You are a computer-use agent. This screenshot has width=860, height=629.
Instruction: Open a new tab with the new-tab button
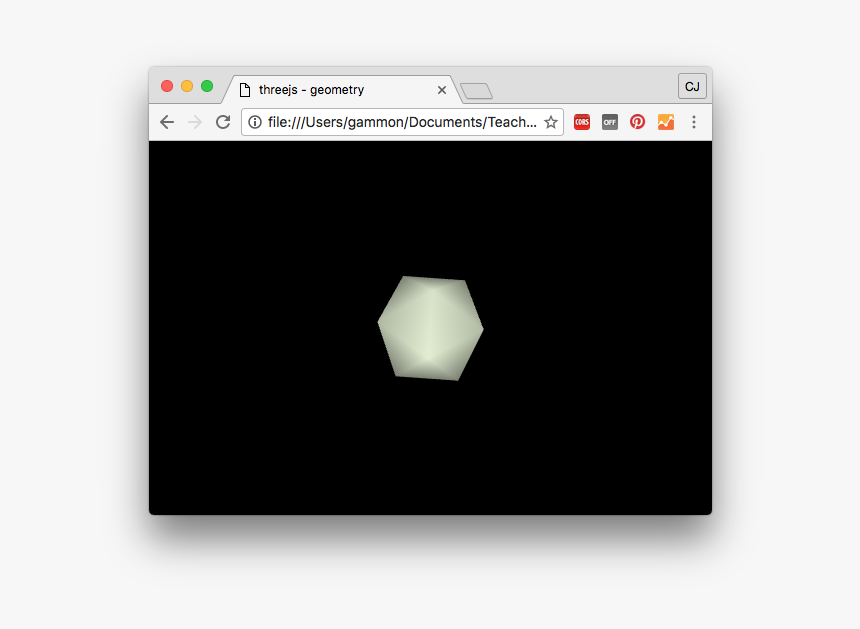[x=475, y=90]
